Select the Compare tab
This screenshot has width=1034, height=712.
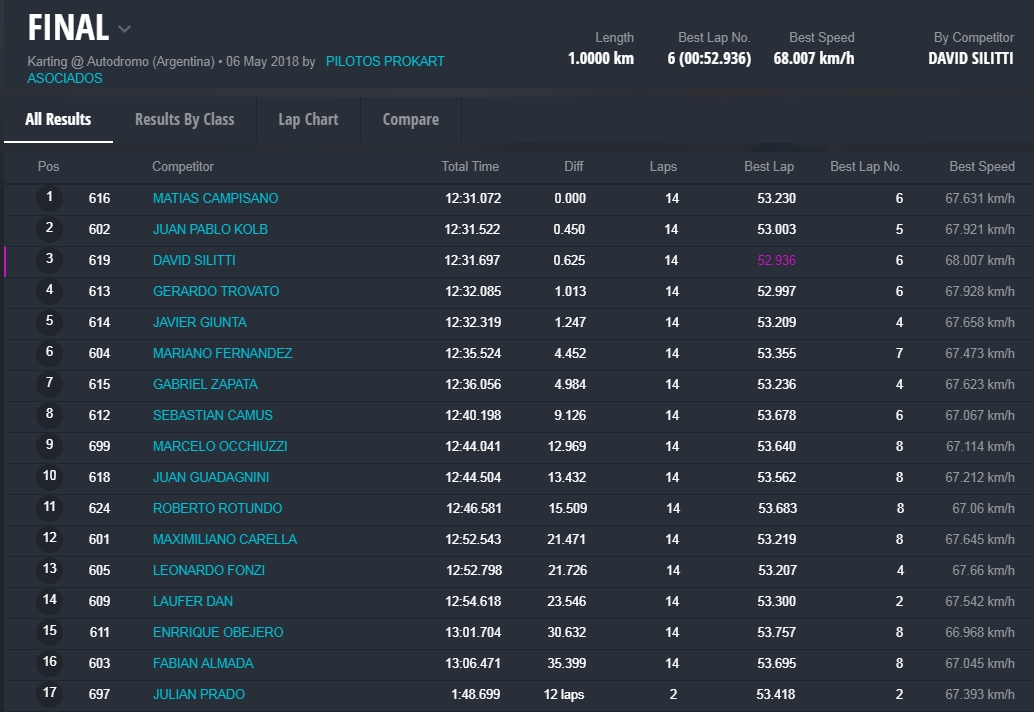point(410,119)
